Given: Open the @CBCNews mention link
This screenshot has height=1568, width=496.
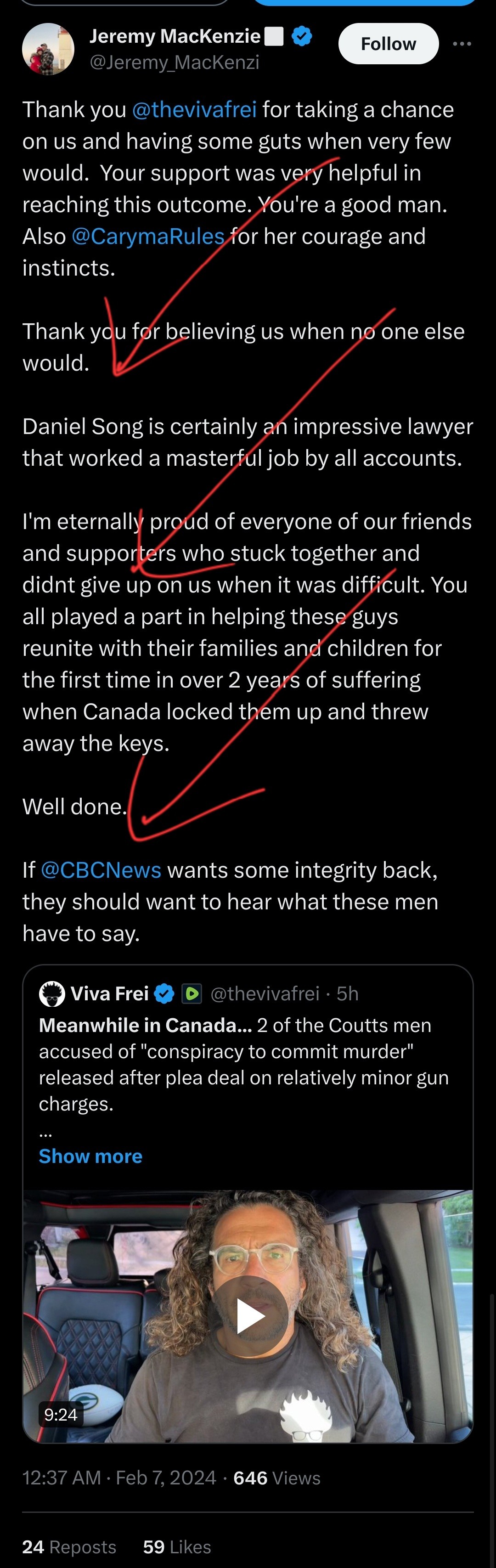Looking at the screenshot, I should coord(101,870).
